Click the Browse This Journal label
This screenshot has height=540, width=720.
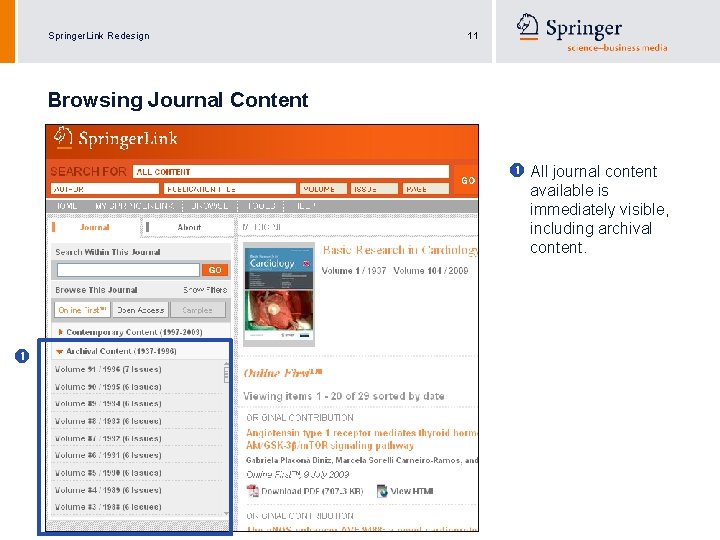pos(96,290)
